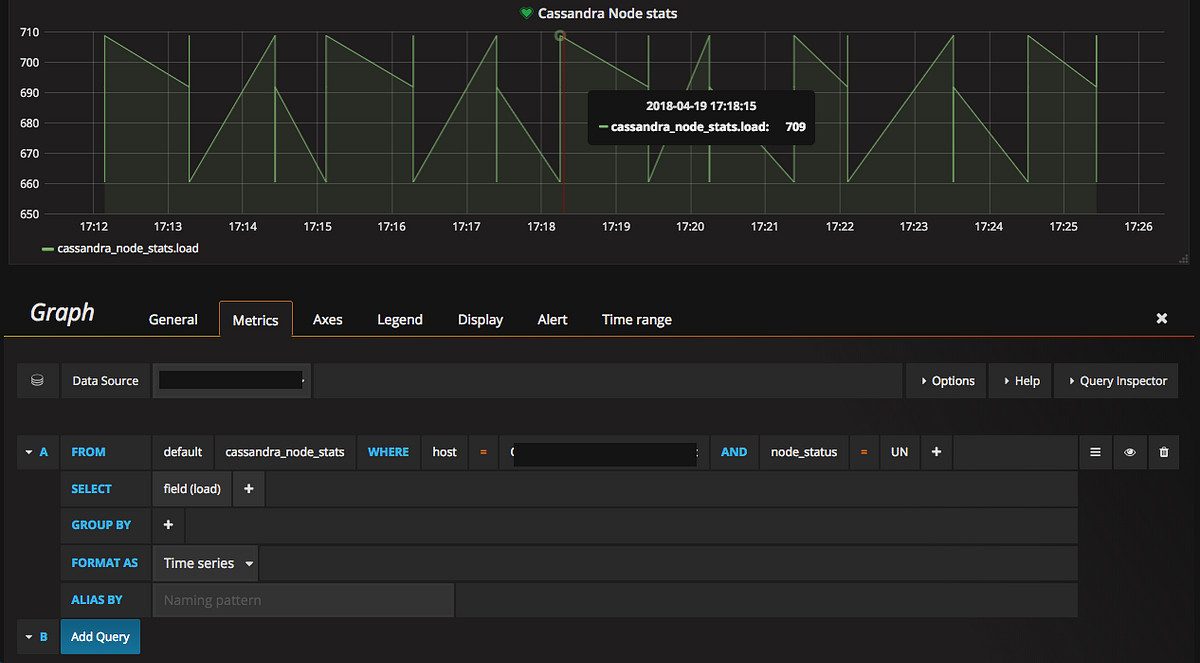This screenshot has width=1200, height=663.
Task: Open the raw query editor via the hamburger icon
Action: click(1095, 452)
